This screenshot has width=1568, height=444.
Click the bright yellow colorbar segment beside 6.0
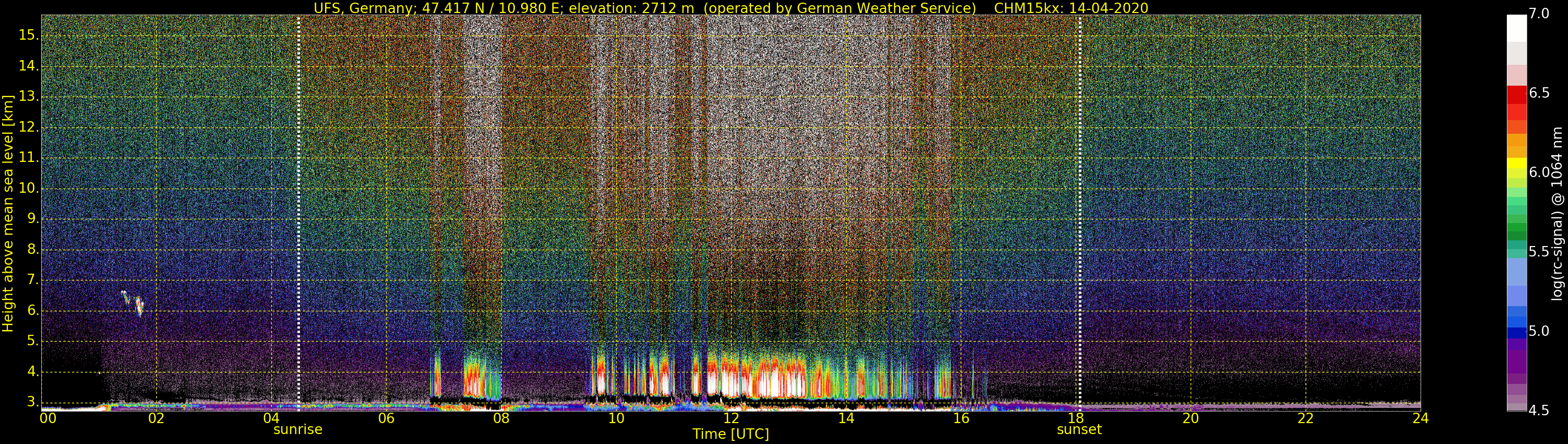tap(1516, 163)
